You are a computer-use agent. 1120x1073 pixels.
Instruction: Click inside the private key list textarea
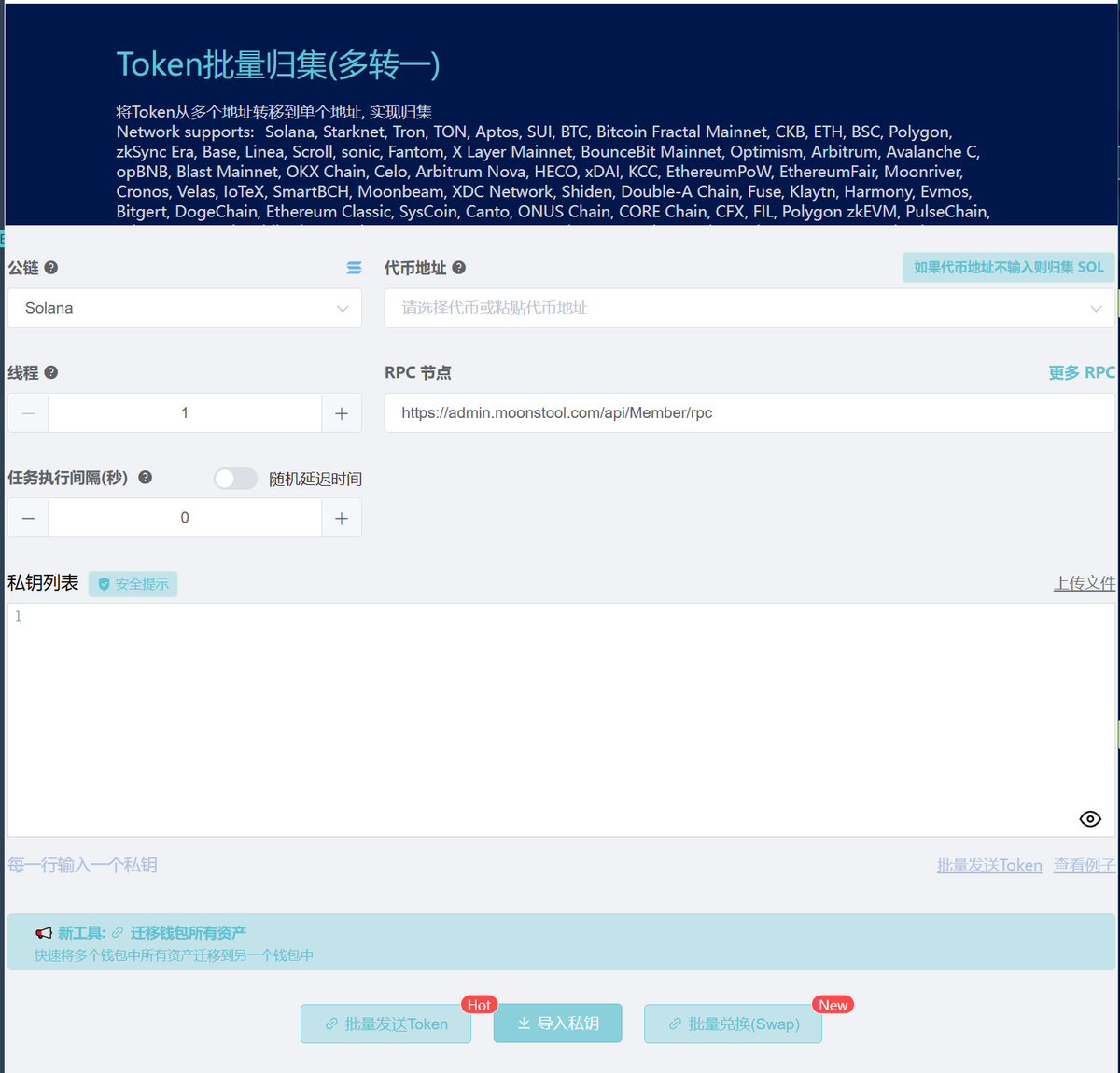(561, 719)
